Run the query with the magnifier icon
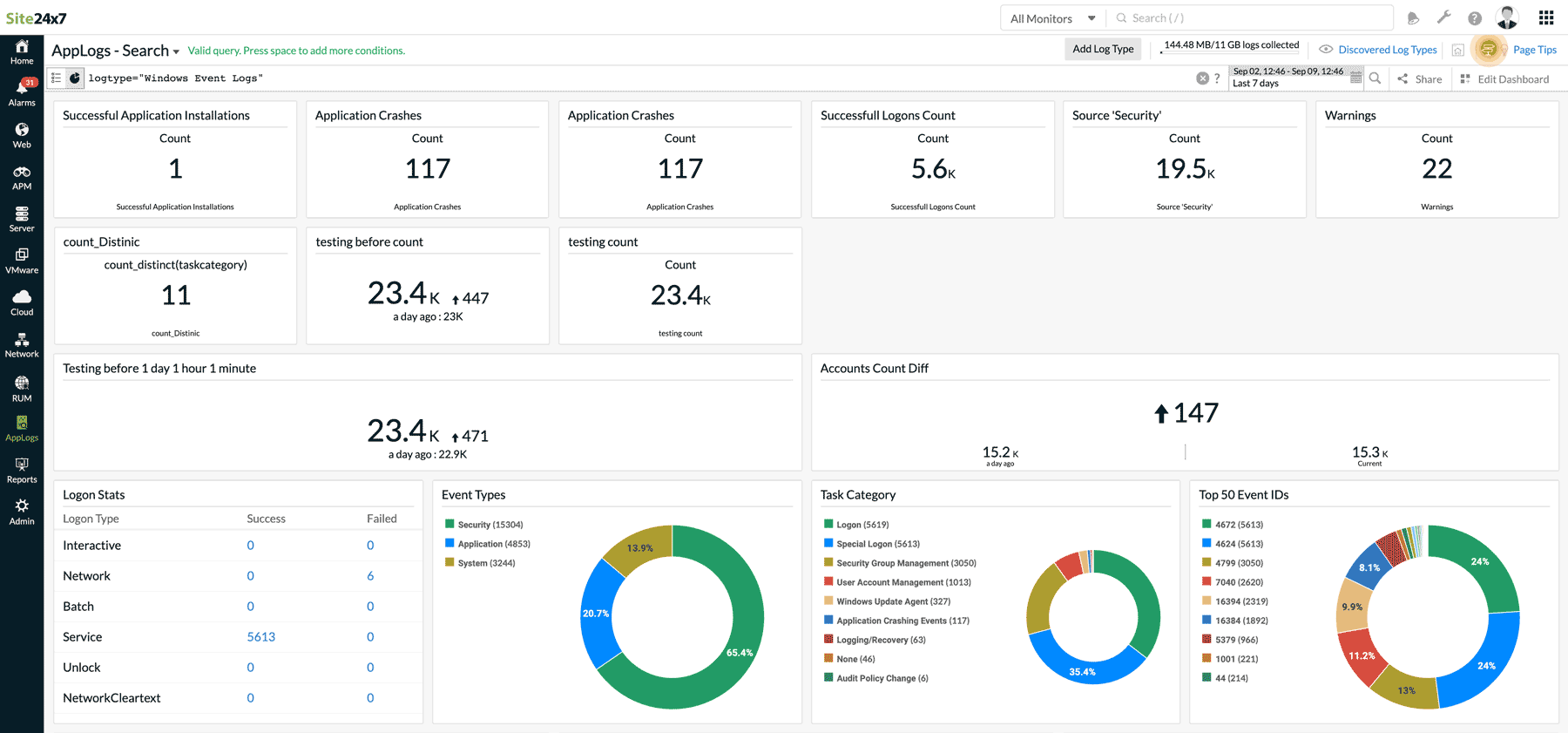The image size is (1568, 733). [1375, 78]
